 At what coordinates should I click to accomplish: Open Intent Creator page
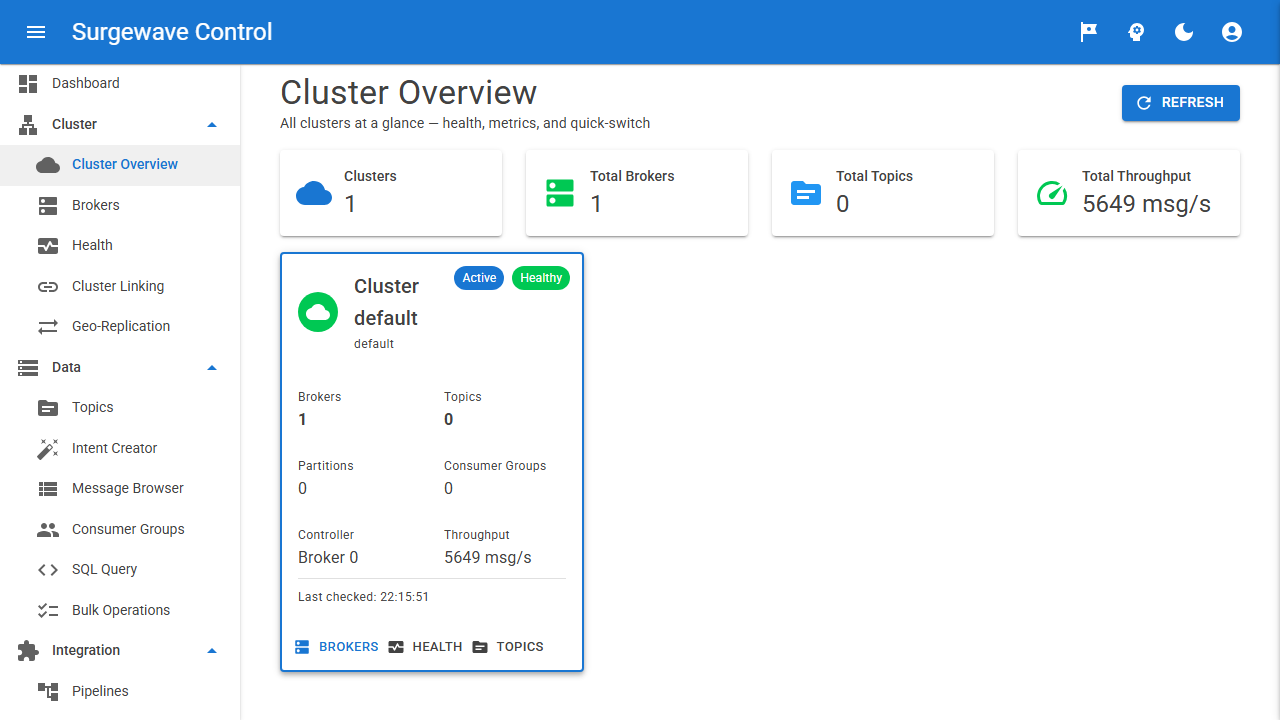(x=120, y=449)
